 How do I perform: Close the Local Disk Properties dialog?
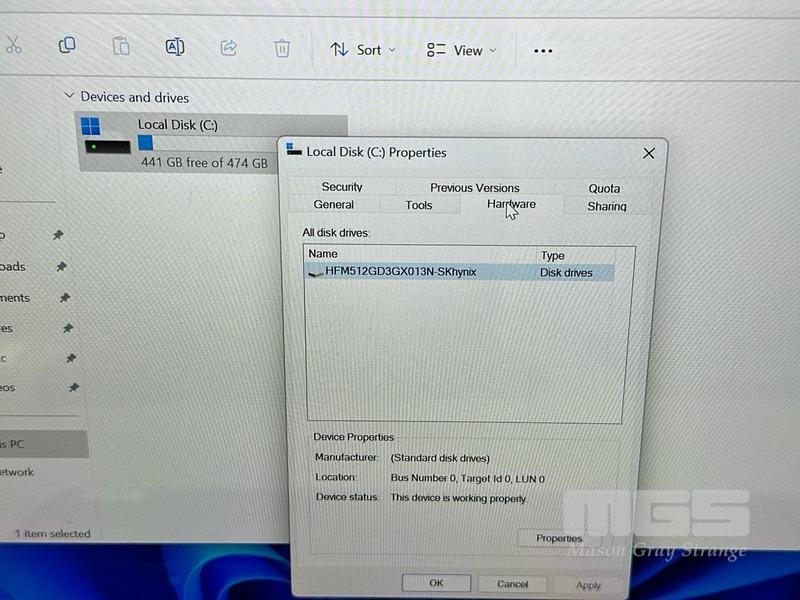pyautogui.click(x=648, y=153)
